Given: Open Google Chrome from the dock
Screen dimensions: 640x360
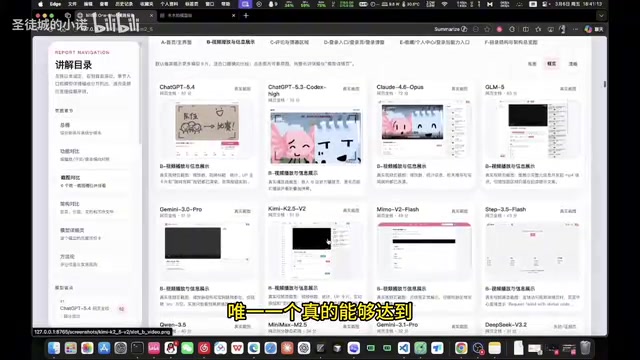Looking at the screenshot, I should (x=461, y=348).
